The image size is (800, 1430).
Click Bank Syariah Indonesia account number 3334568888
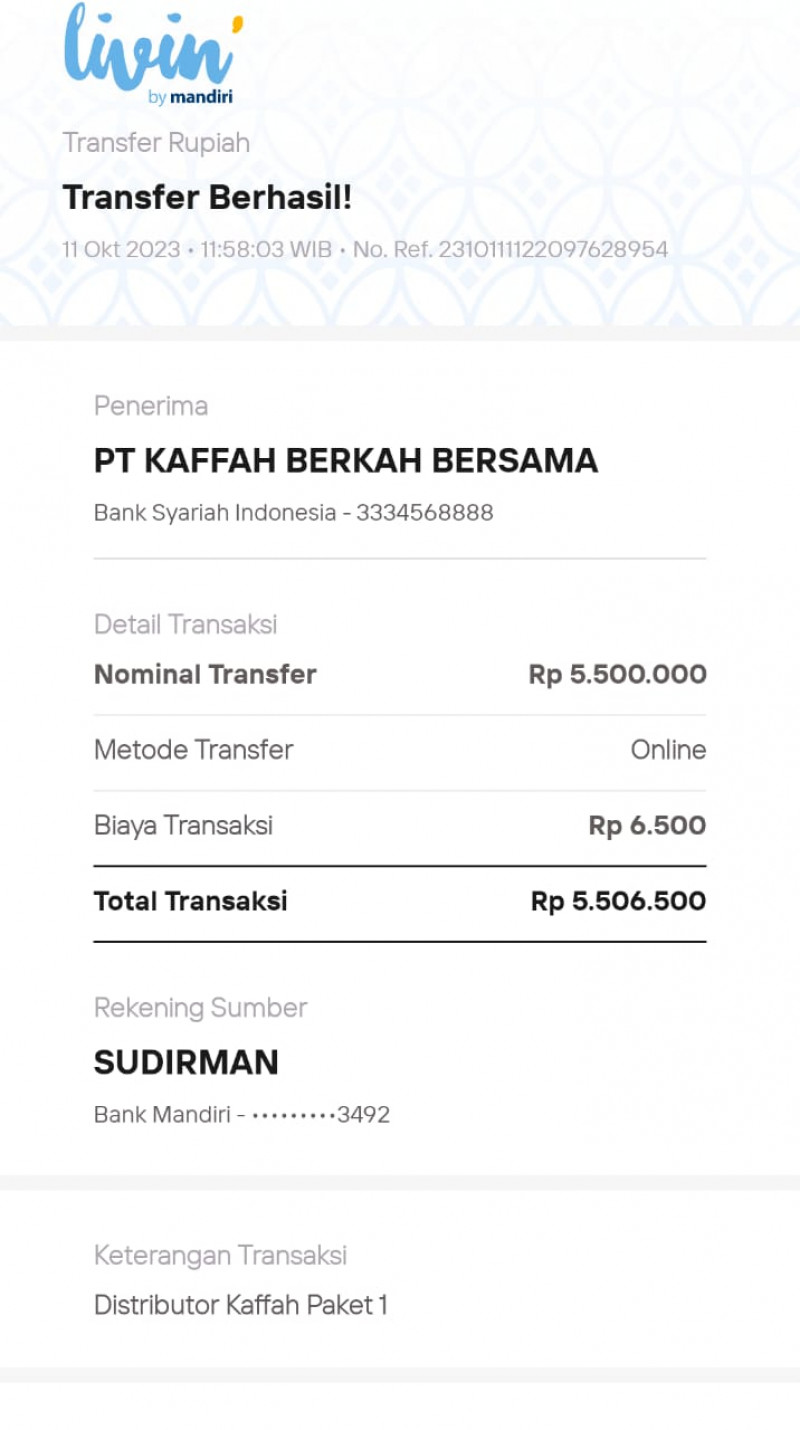(x=424, y=513)
